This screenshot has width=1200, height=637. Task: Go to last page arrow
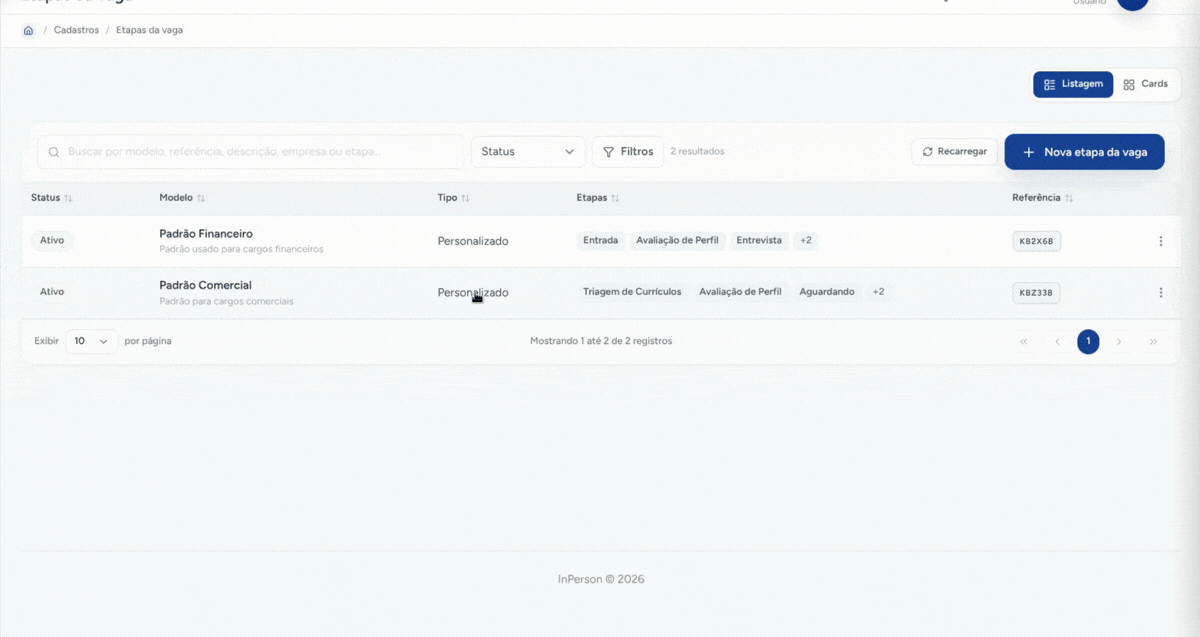coord(1153,342)
